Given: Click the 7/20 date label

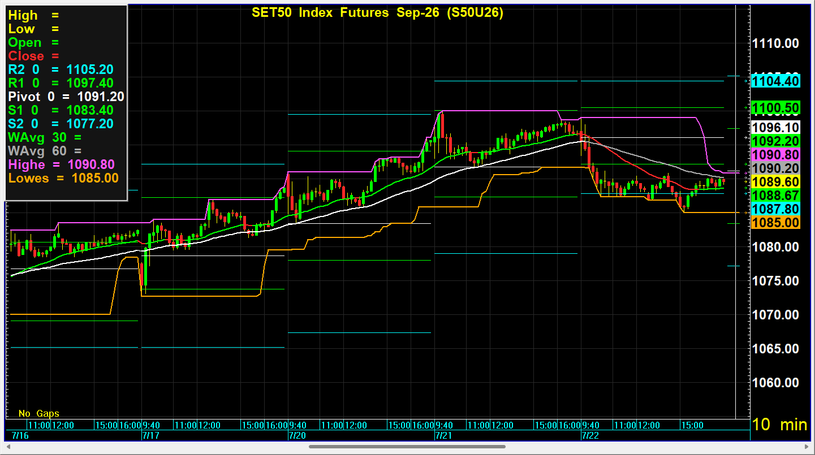Looking at the screenshot, I should [x=297, y=436].
